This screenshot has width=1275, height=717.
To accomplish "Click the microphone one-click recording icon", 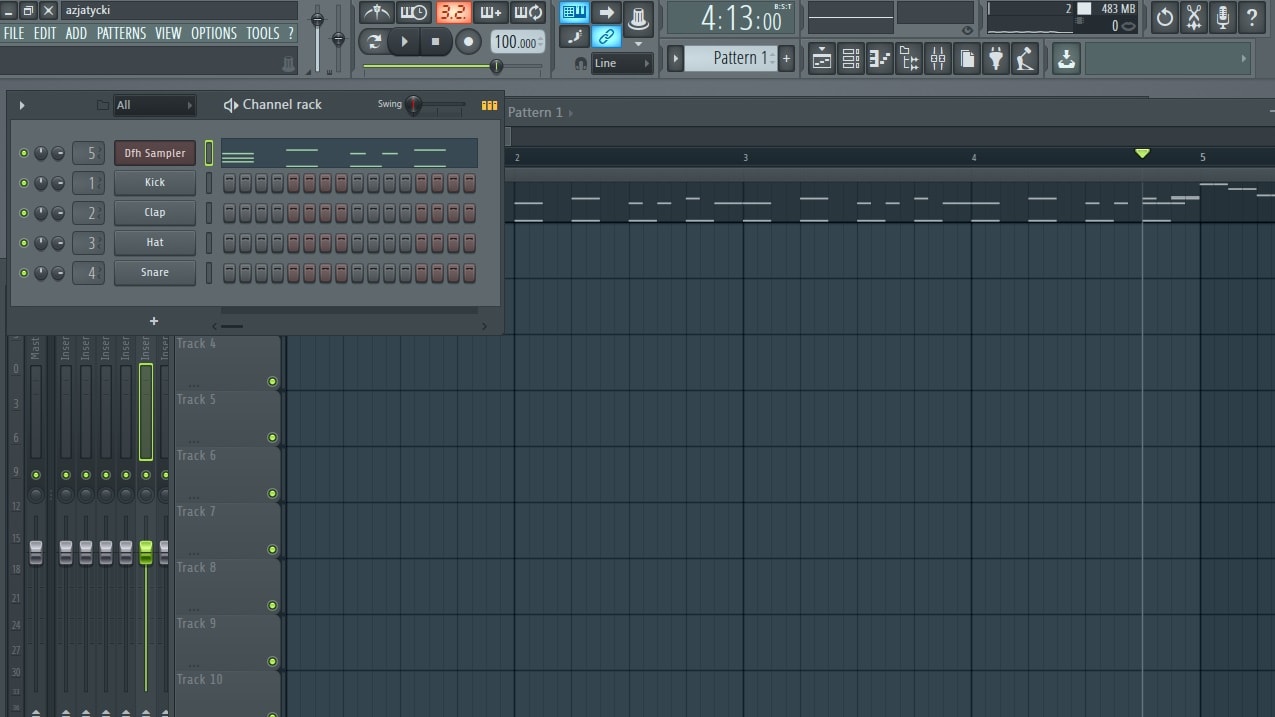I will coord(1223,17).
